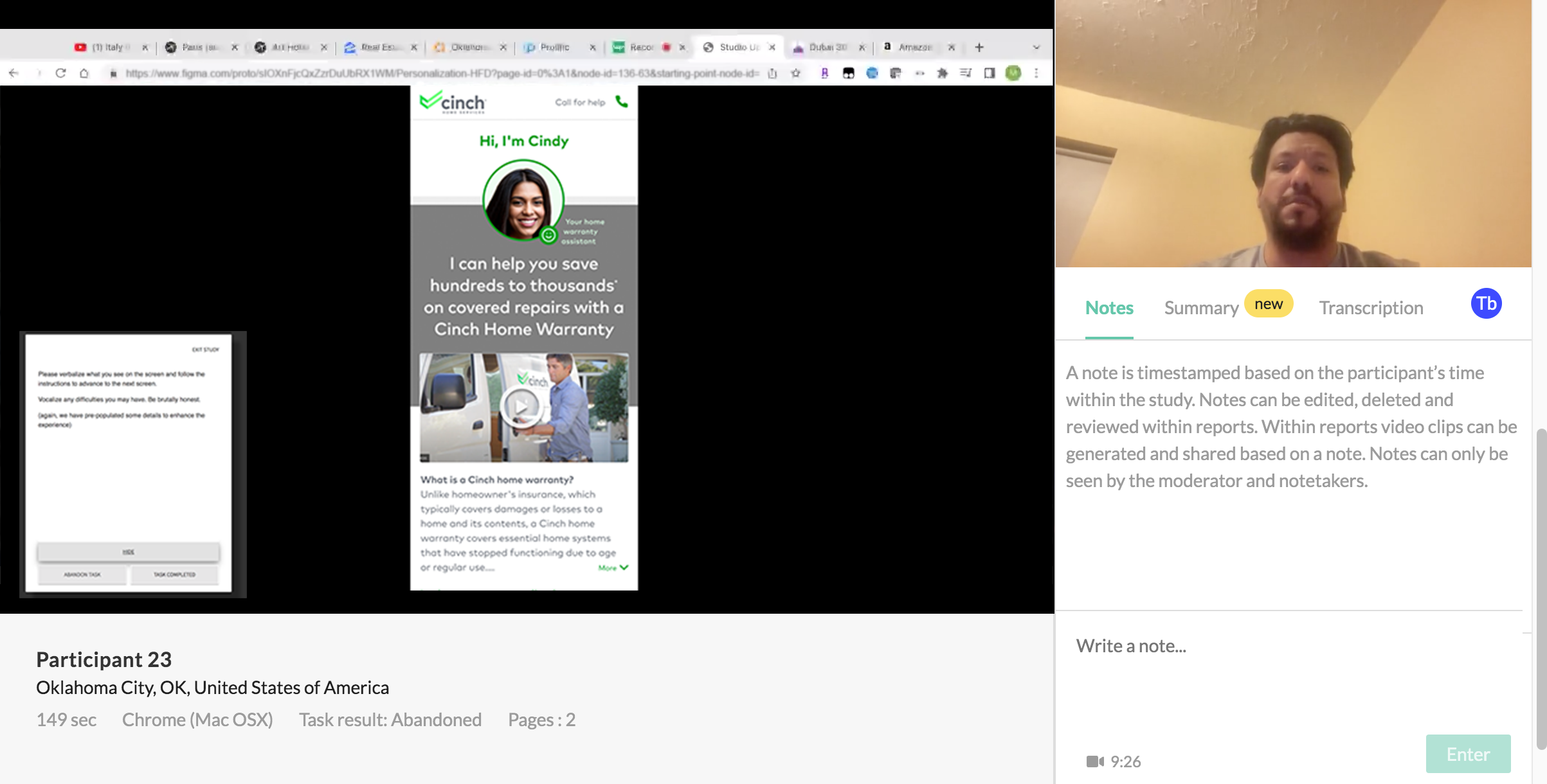
Task: Click the Abandon Task button
Action: point(82,575)
